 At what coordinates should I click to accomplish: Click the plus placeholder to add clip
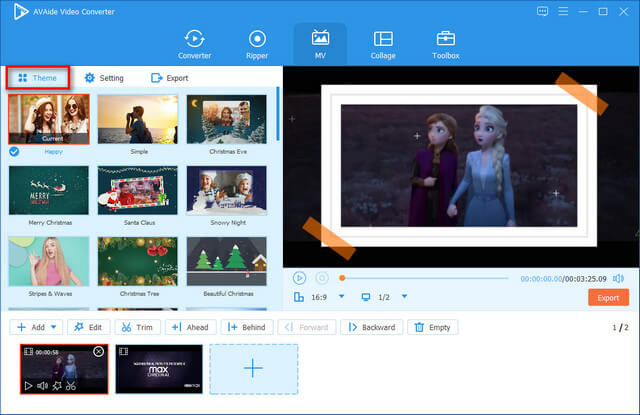[253, 369]
